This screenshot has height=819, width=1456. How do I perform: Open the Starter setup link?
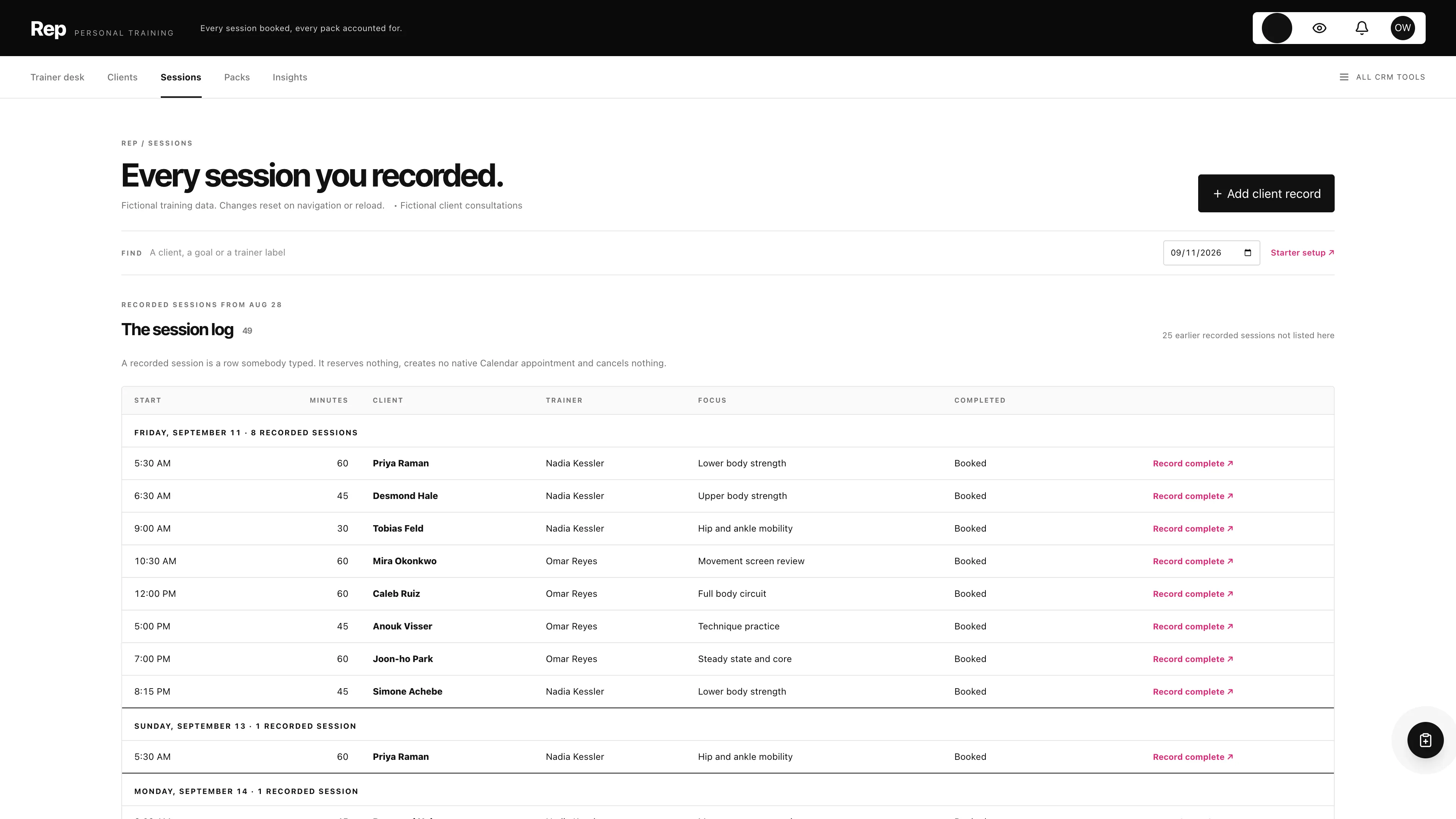point(1302,253)
